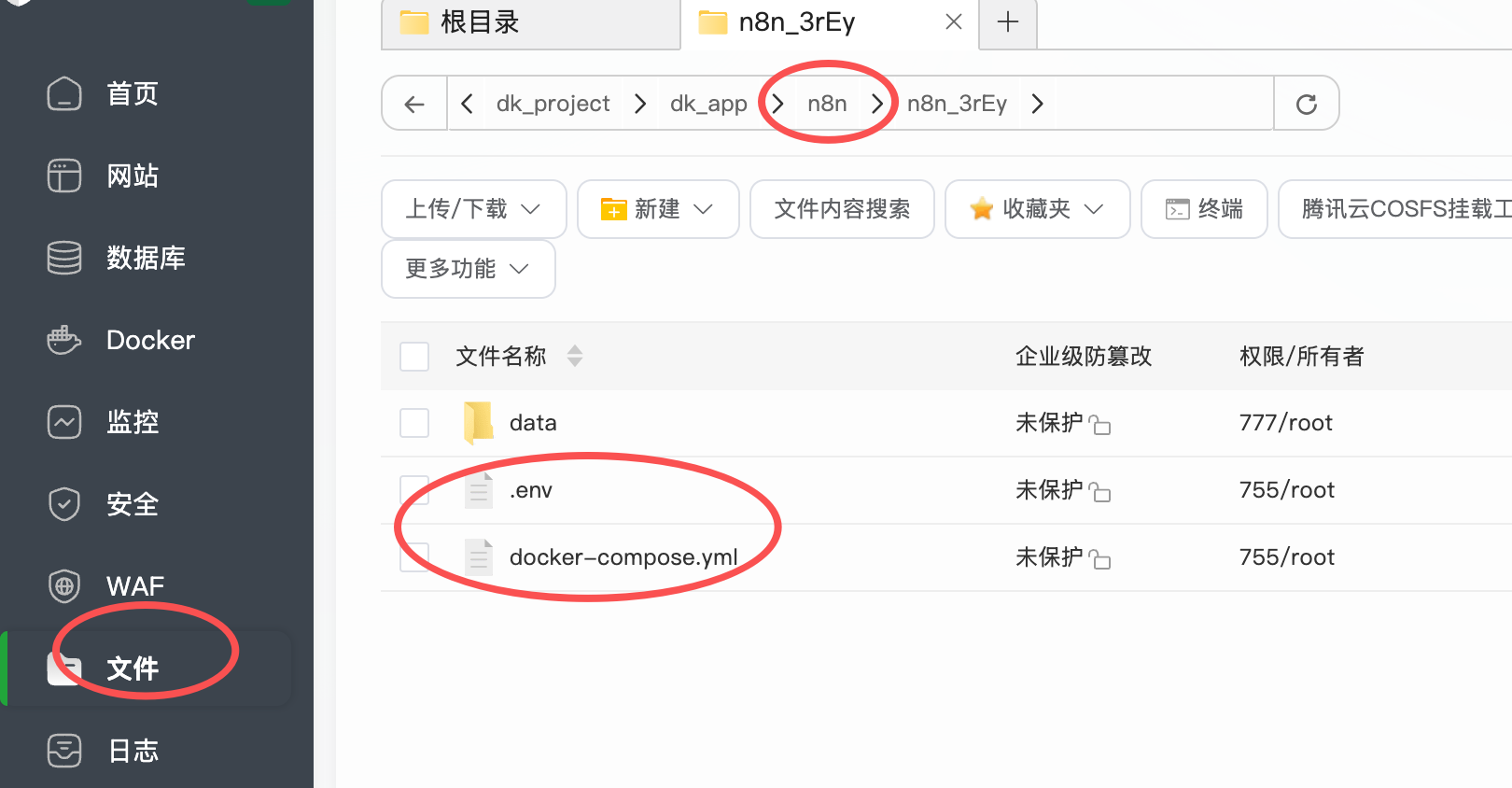Sort files by name using sort arrows
The width and height of the screenshot is (1512, 788).
[575, 356]
